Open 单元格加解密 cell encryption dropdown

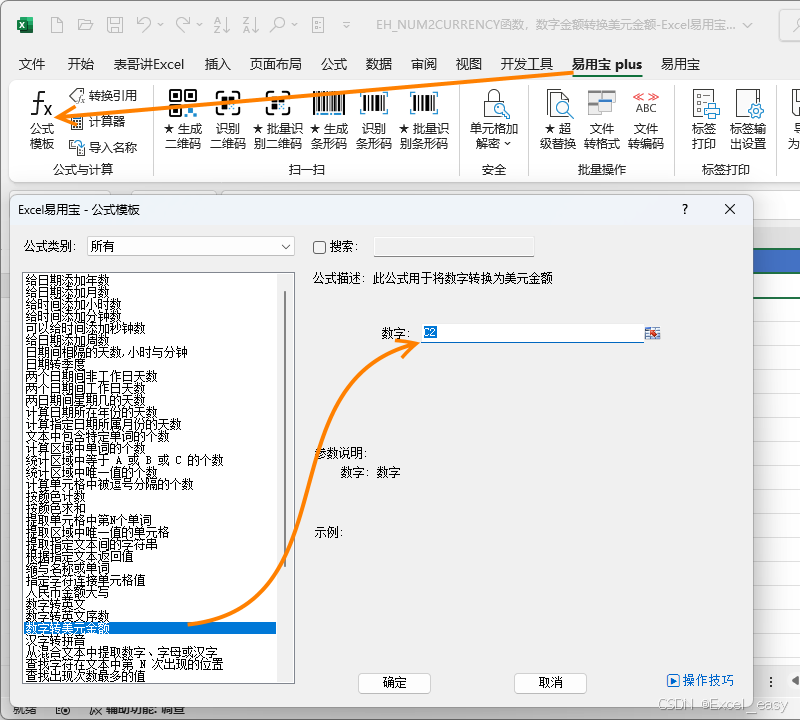(493, 120)
